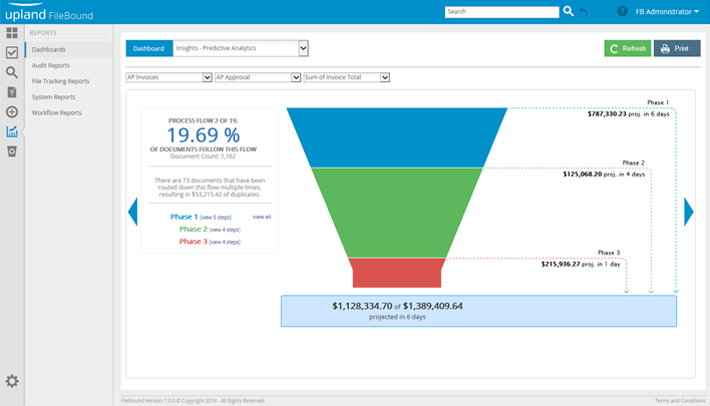Expand the AP Approval dropdown

257,77
